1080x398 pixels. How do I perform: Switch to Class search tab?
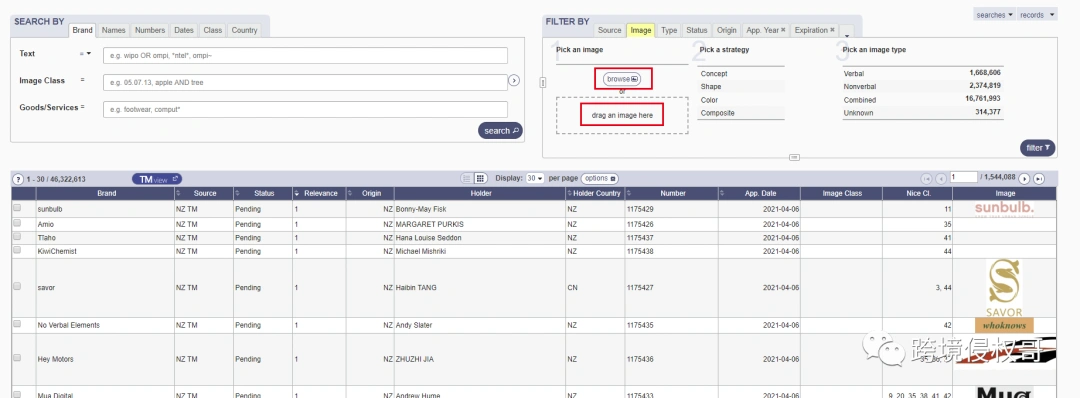[213, 30]
